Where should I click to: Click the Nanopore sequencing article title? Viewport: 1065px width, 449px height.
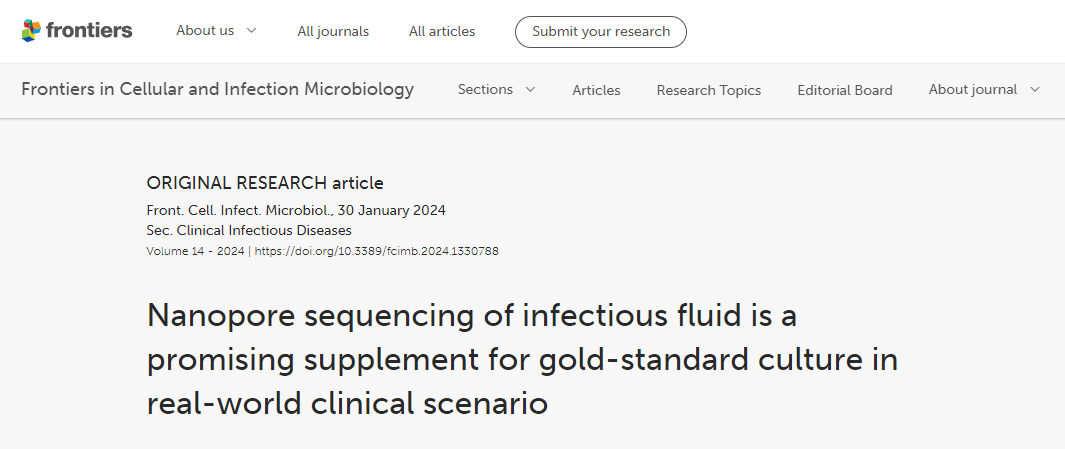click(x=522, y=359)
